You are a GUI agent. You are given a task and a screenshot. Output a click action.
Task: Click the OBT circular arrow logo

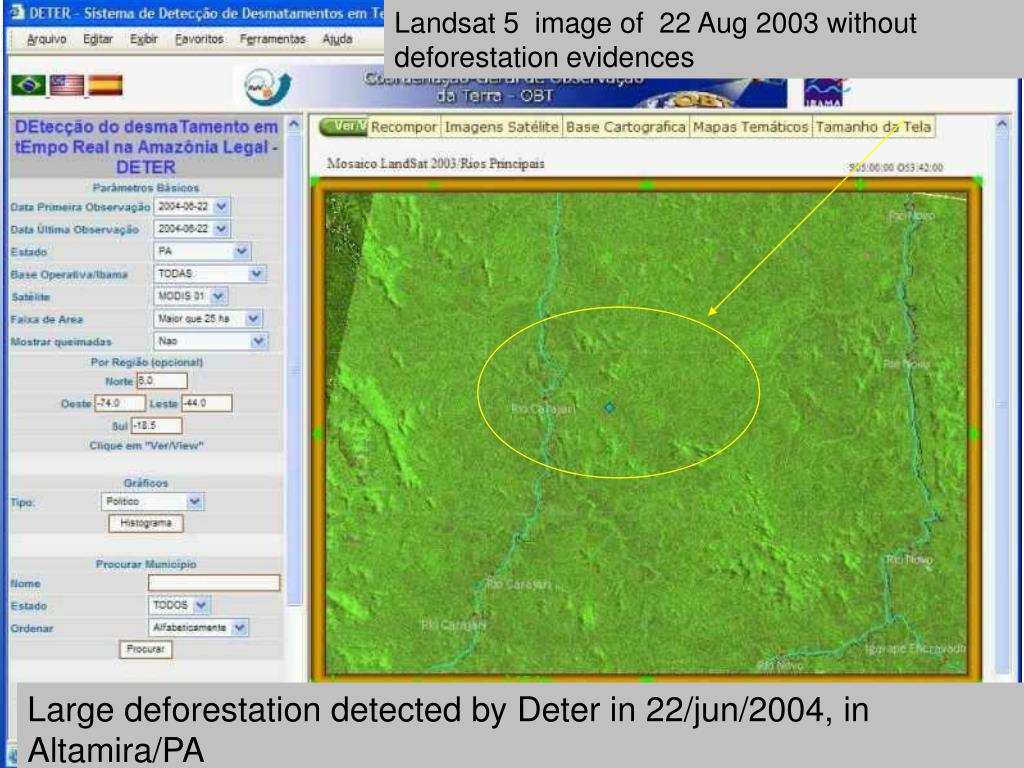(x=267, y=88)
